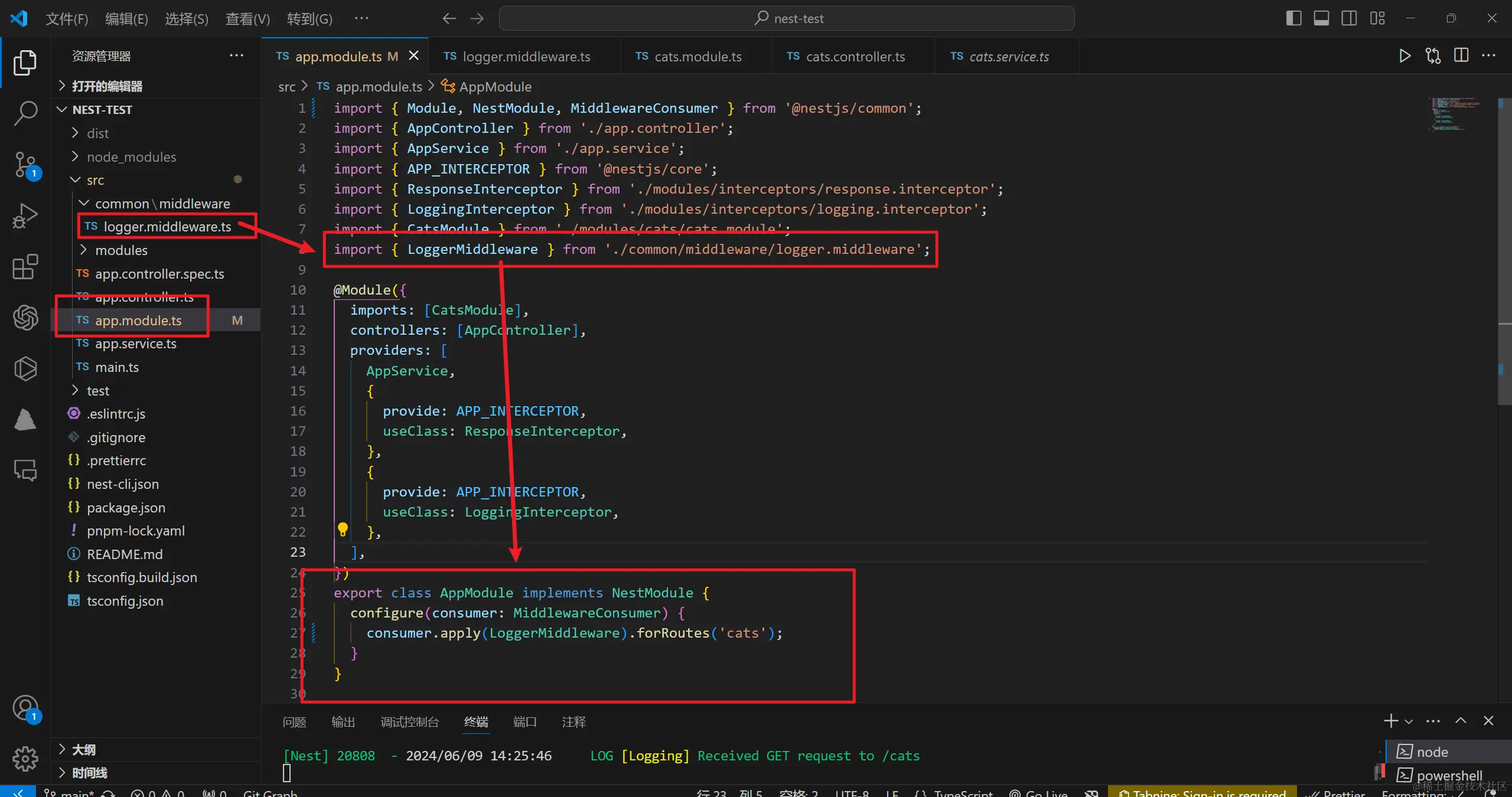Open the 转到(G) menu

[x=309, y=19]
